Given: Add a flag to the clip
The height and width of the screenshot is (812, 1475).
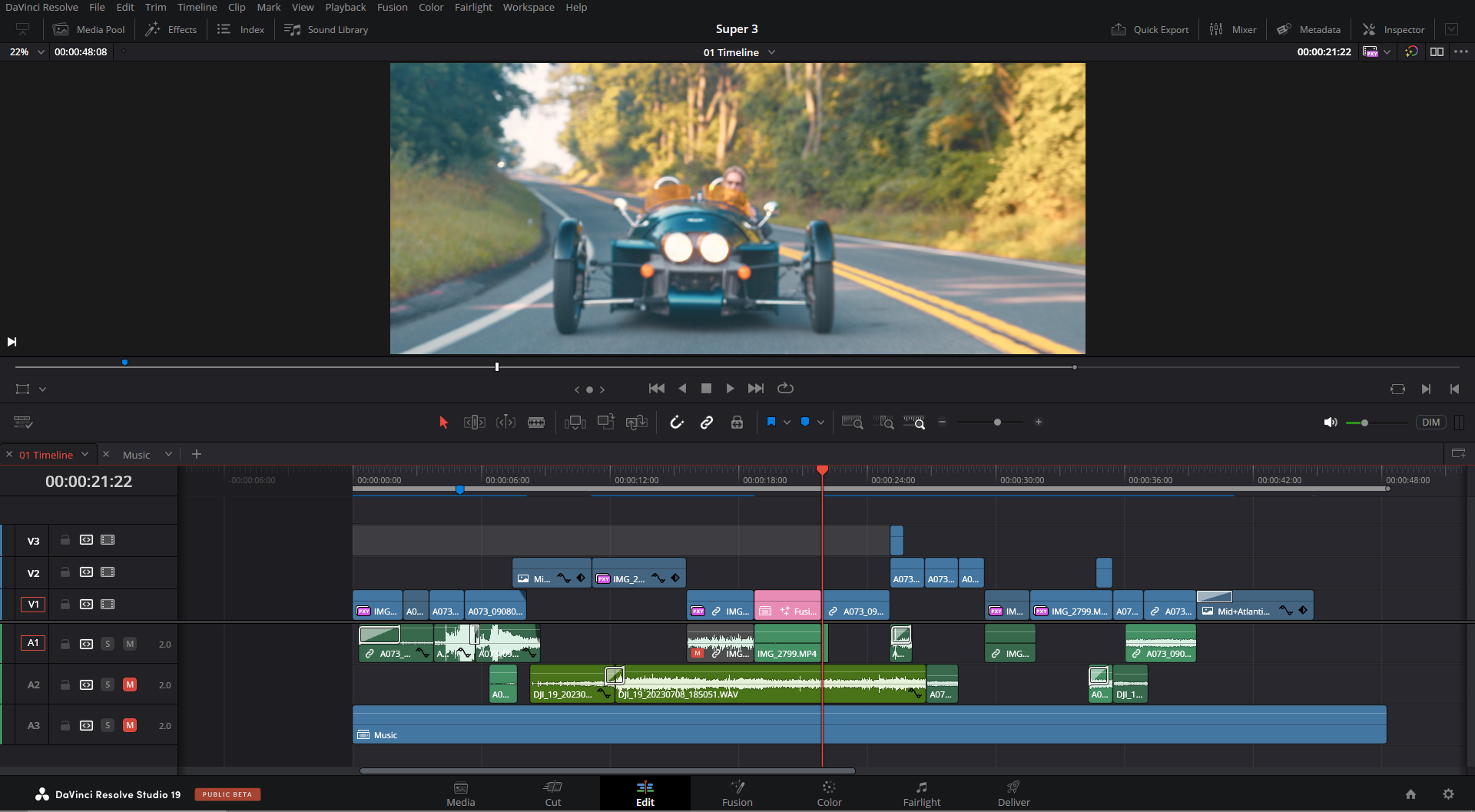Looking at the screenshot, I should (x=771, y=422).
